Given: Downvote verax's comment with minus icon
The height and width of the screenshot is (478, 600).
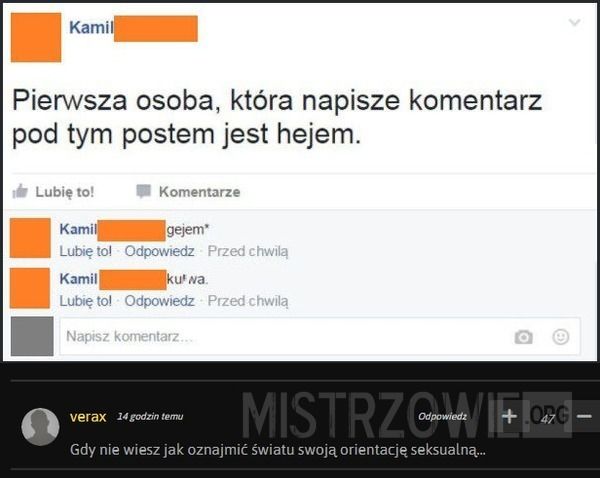Looking at the screenshot, I should 584,416.
